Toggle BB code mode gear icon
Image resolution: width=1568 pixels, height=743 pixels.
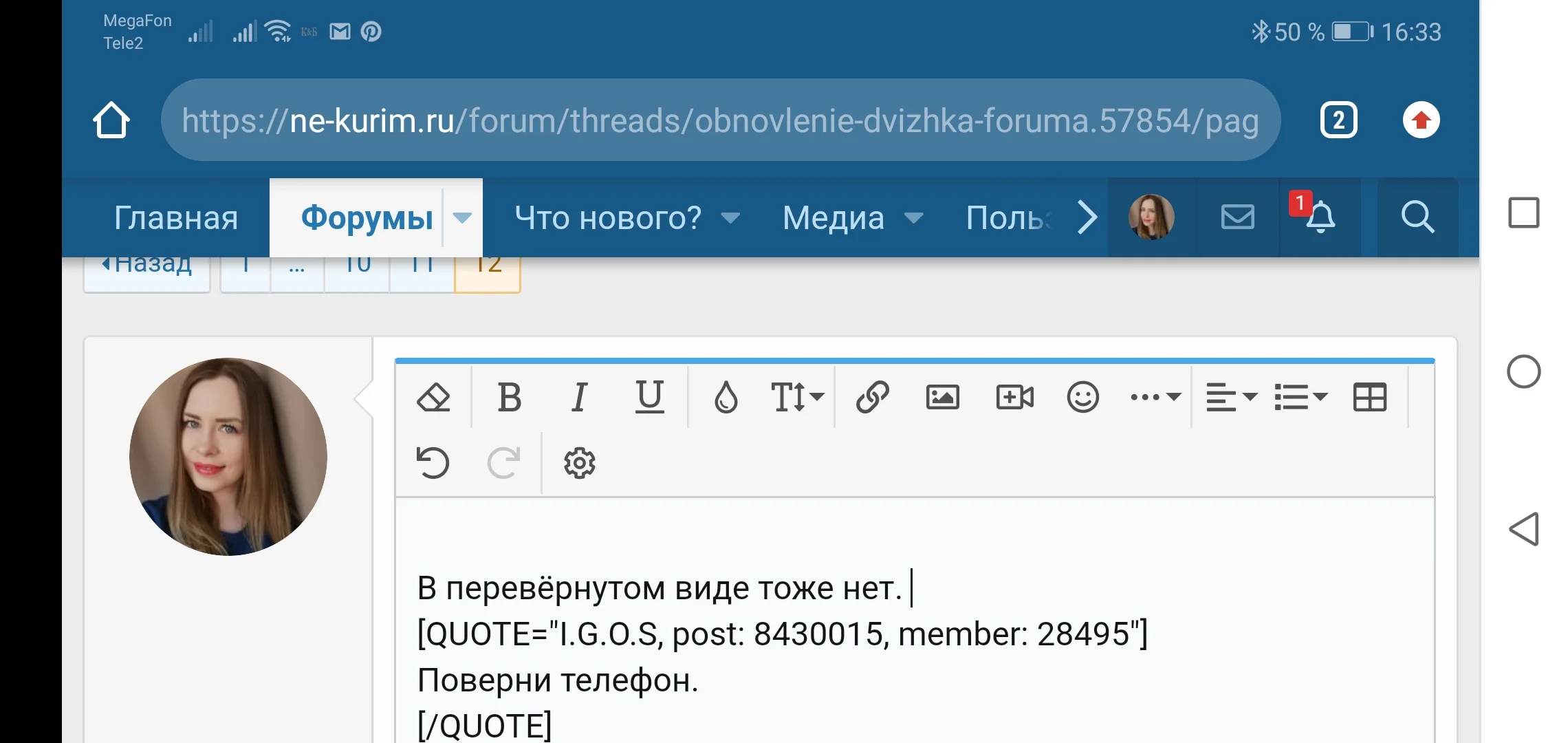coord(579,462)
